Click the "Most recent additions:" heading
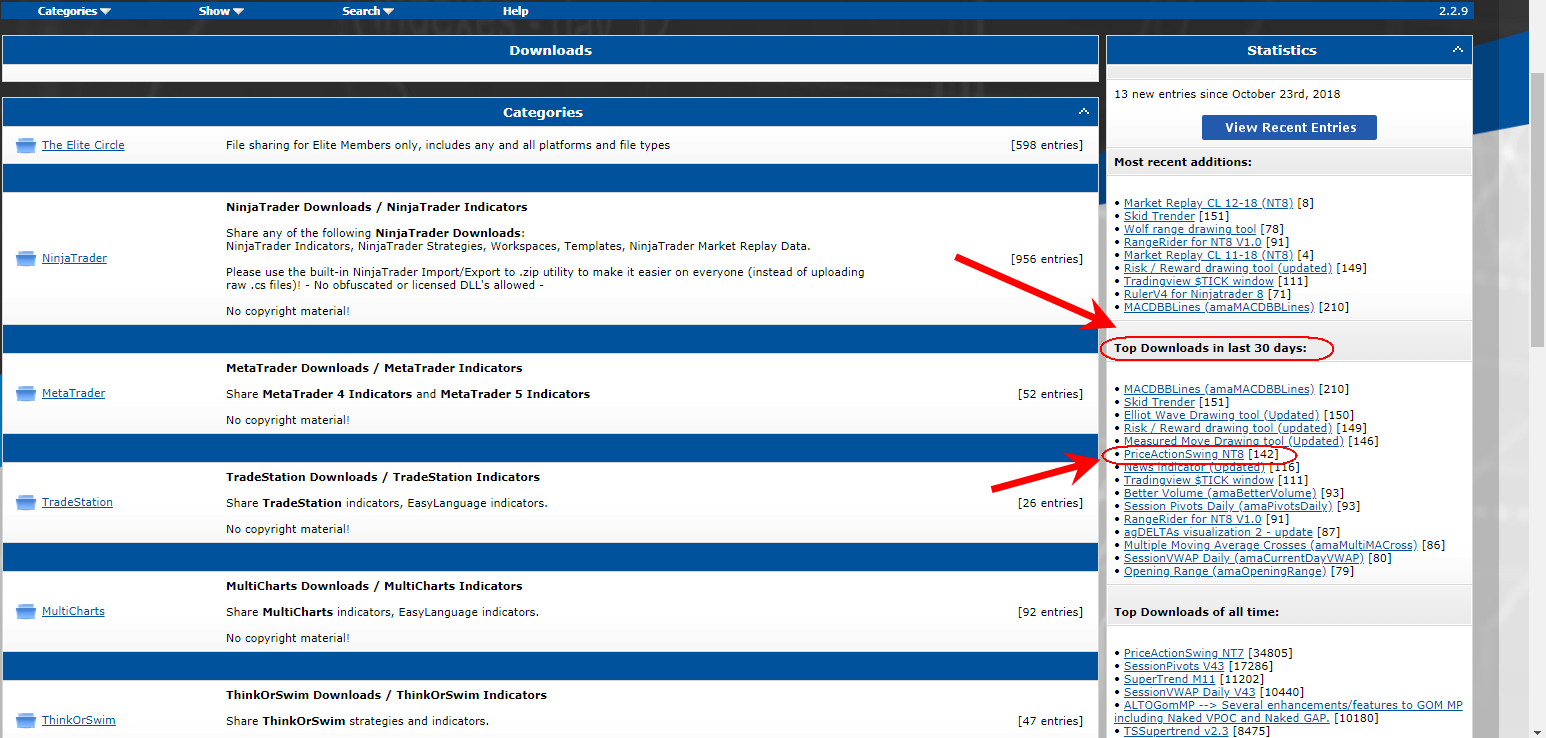The width and height of the screenshot is (1546, 738). tap(1183, 162)
